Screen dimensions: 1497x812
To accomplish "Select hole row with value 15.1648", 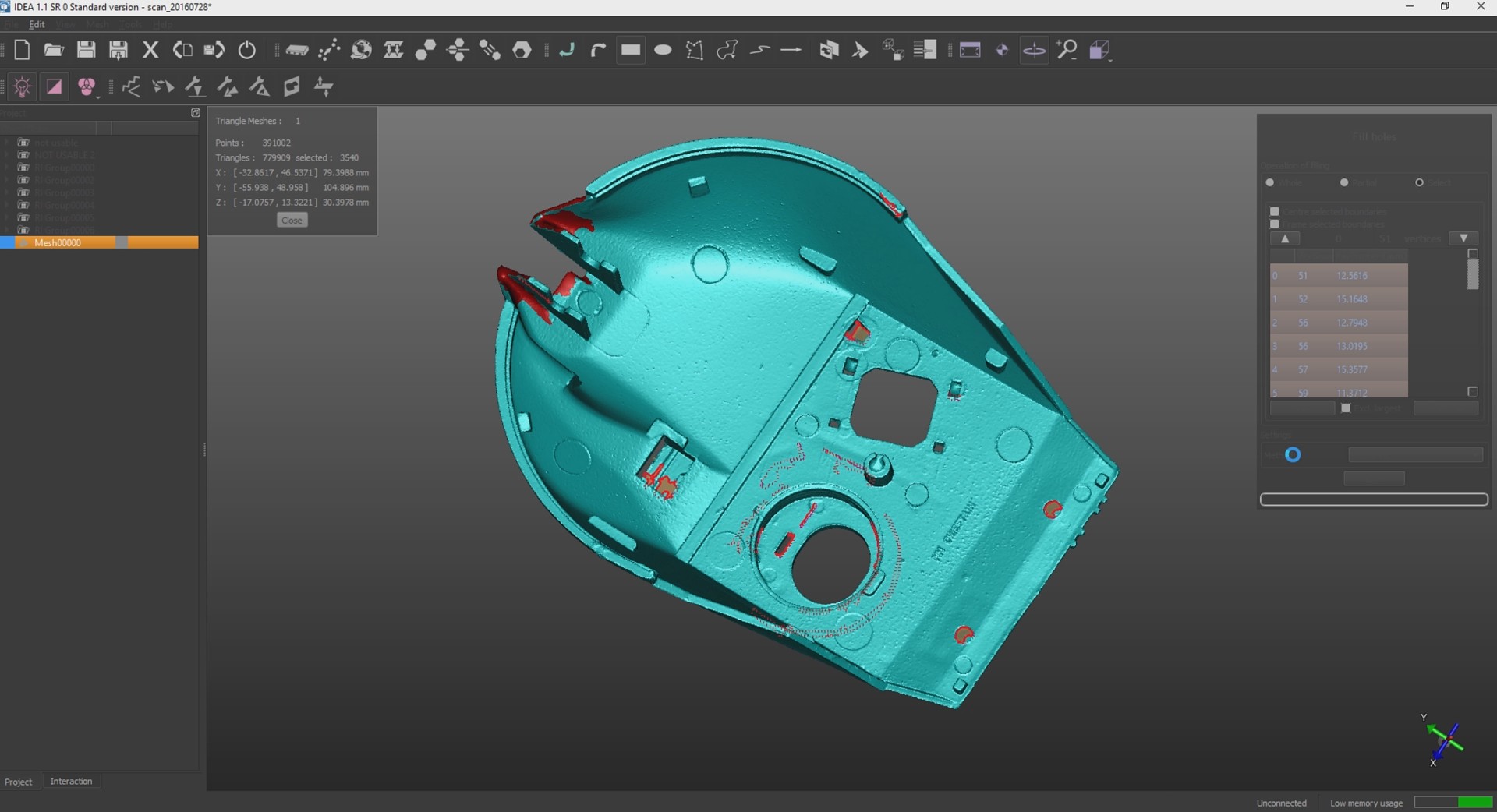I will (x=1339, y=298).
